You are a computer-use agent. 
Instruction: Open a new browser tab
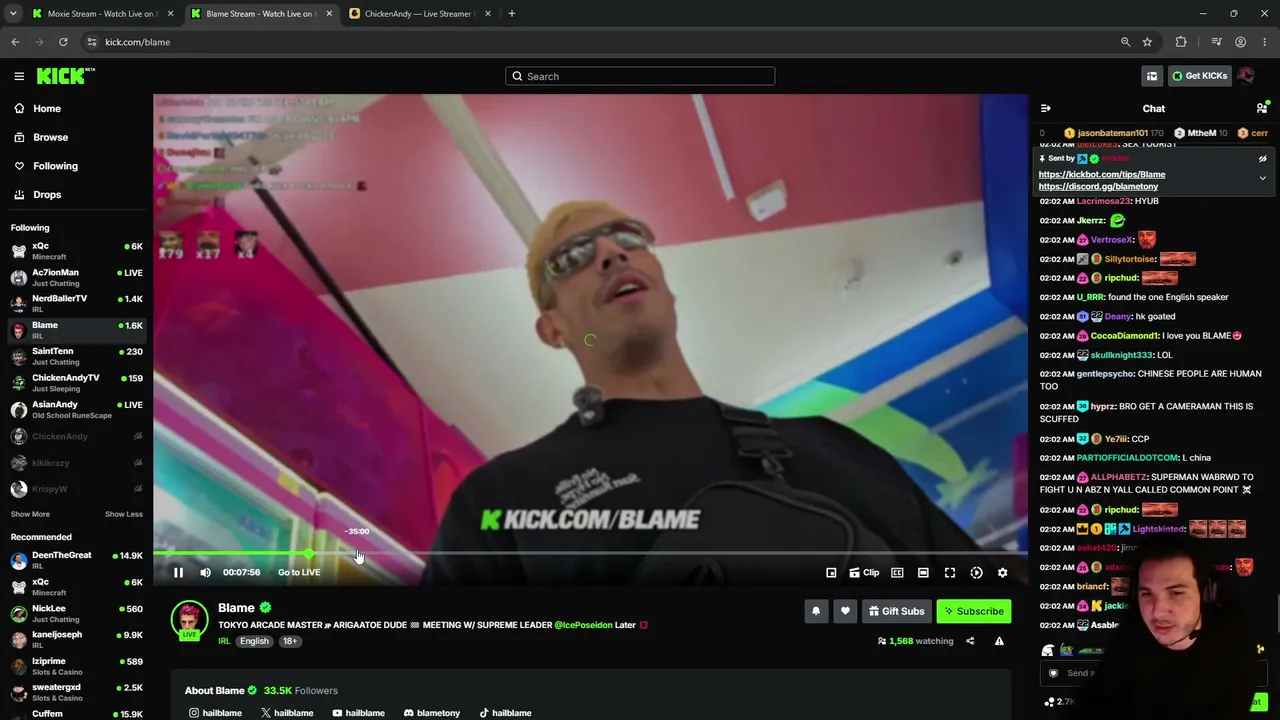(x=511, y=14)
